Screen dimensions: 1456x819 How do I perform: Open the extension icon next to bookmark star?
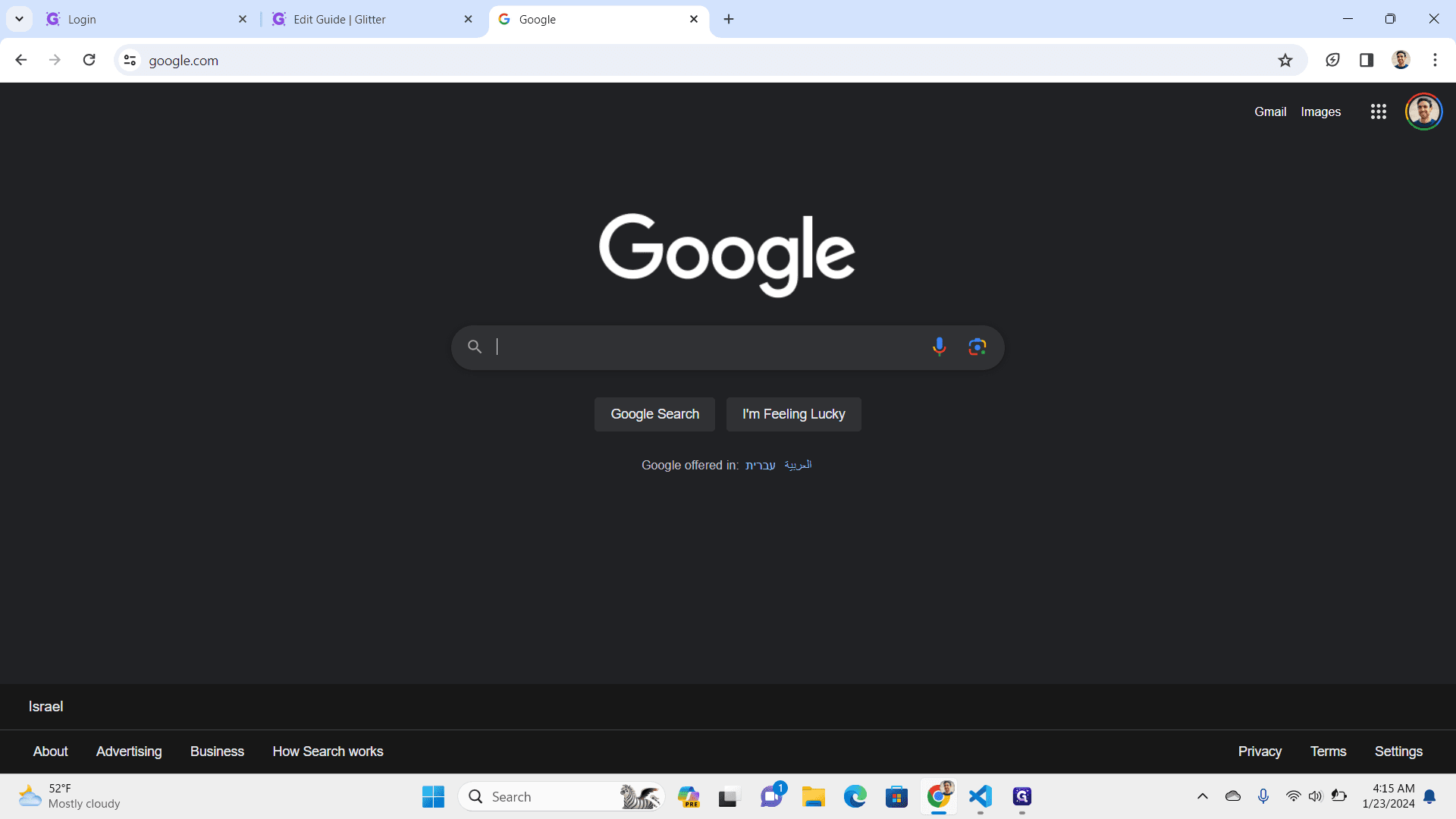click(1332, 60)
